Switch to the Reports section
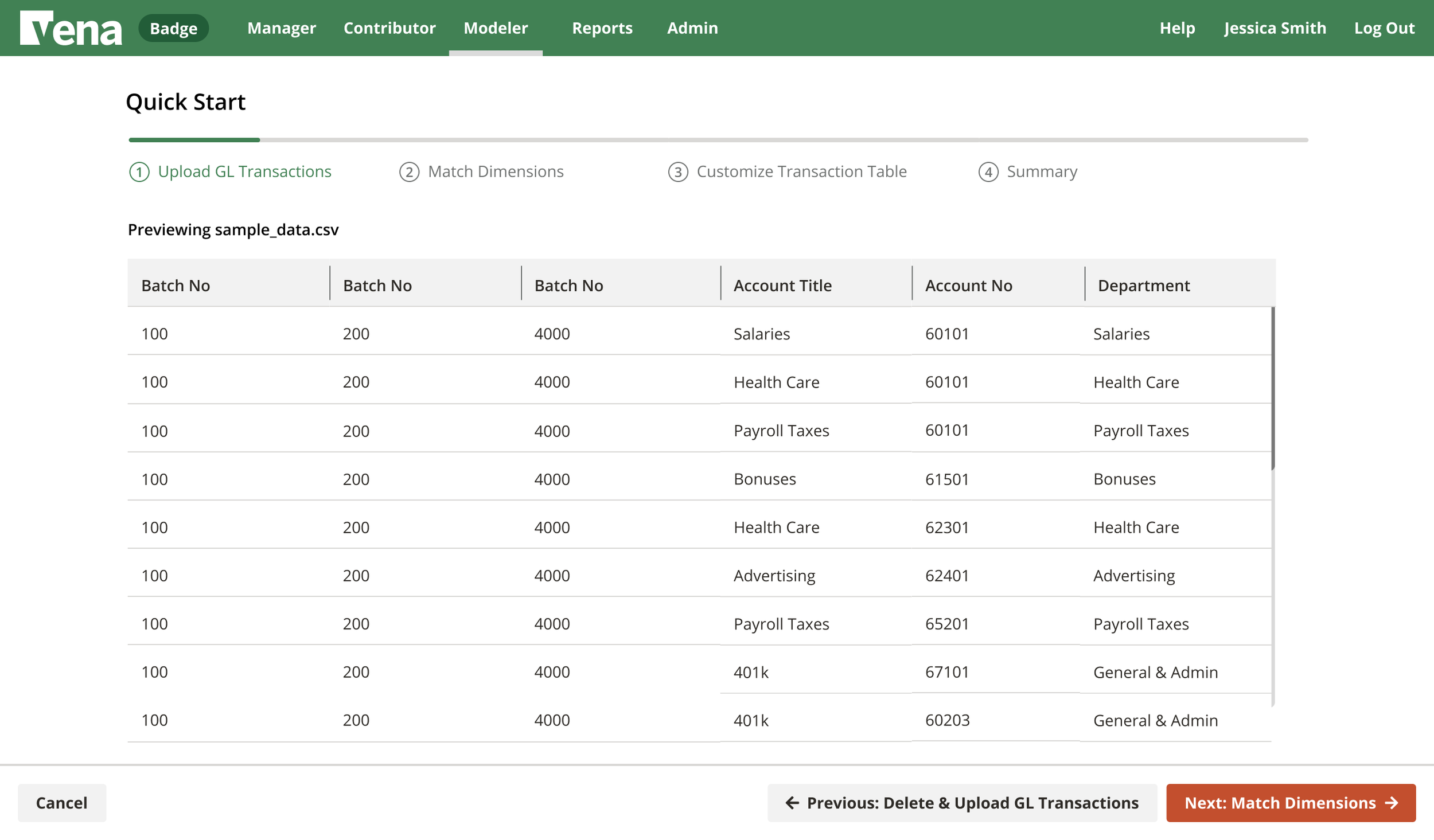Screen dimensions: 1434x840 click(x=602, y=28)
